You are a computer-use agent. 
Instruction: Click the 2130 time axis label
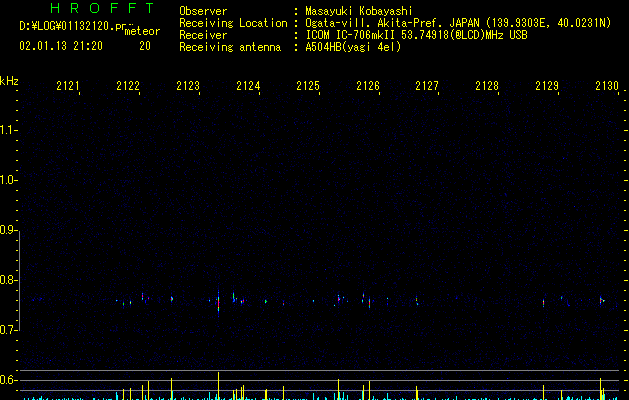click(607, 86)
